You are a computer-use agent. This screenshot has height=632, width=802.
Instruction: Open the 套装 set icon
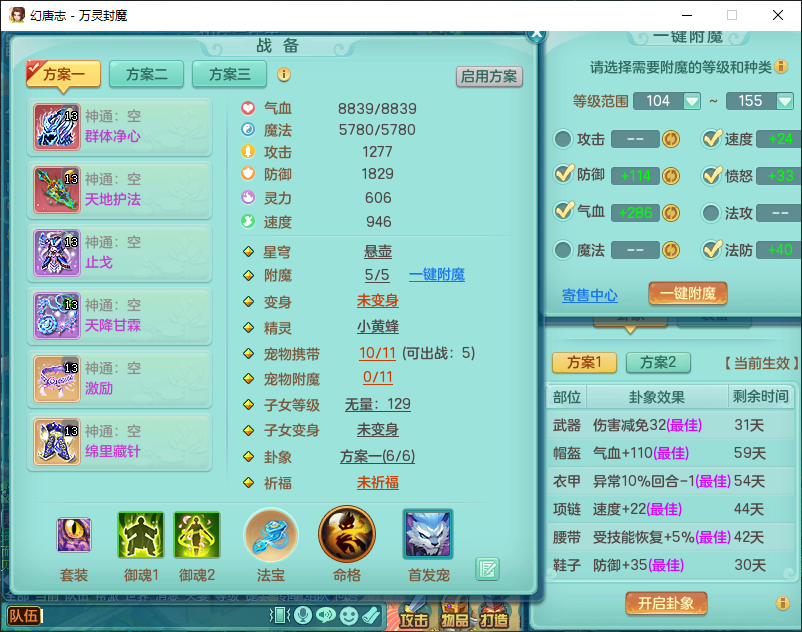coord(74,535)
